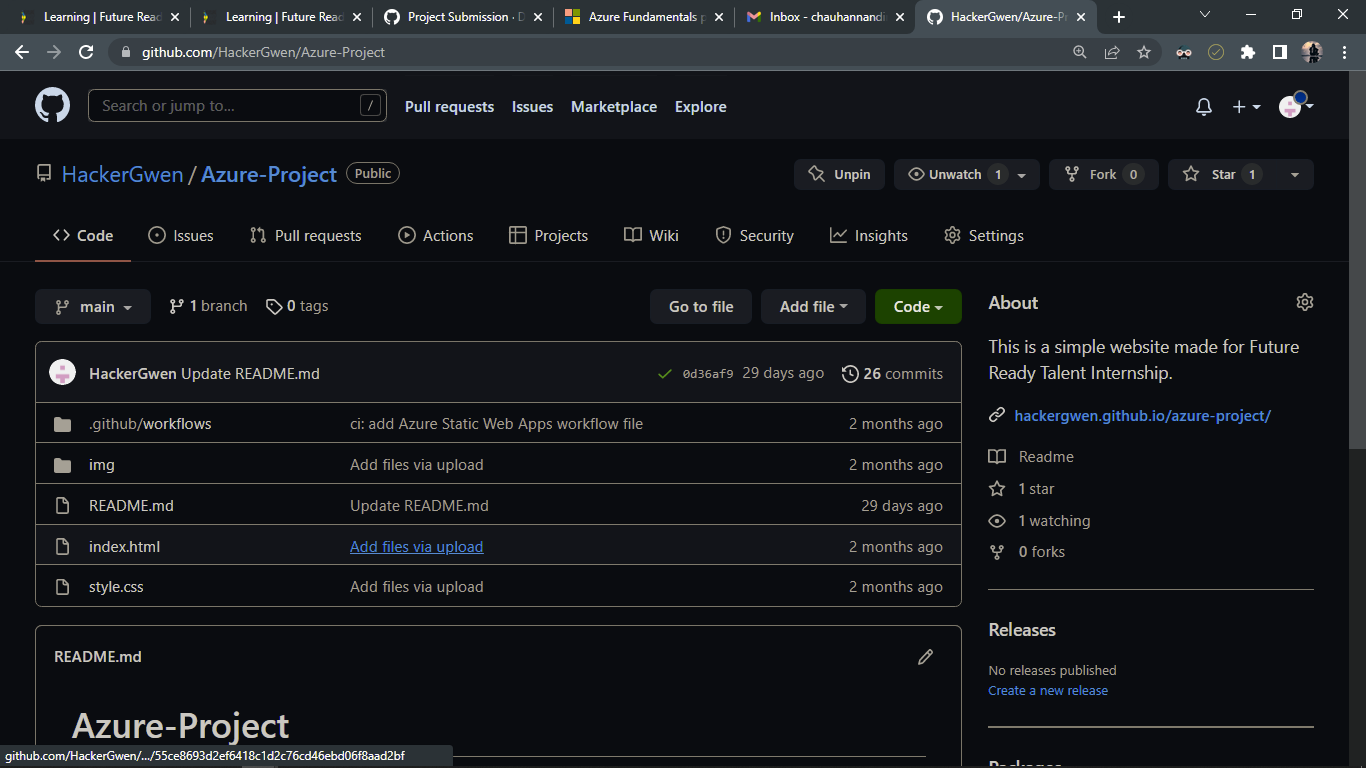Open commit 0d36af9 hash

[708, 374]
